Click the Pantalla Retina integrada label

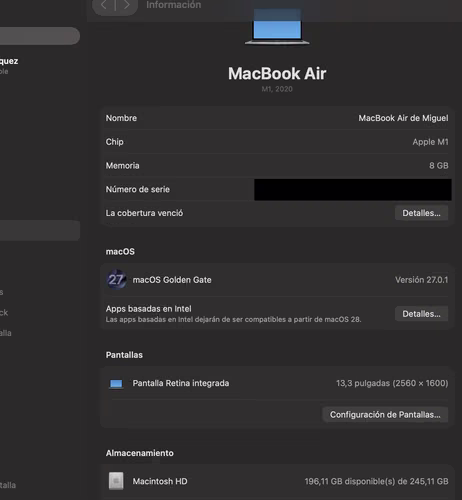pos(181,383)
